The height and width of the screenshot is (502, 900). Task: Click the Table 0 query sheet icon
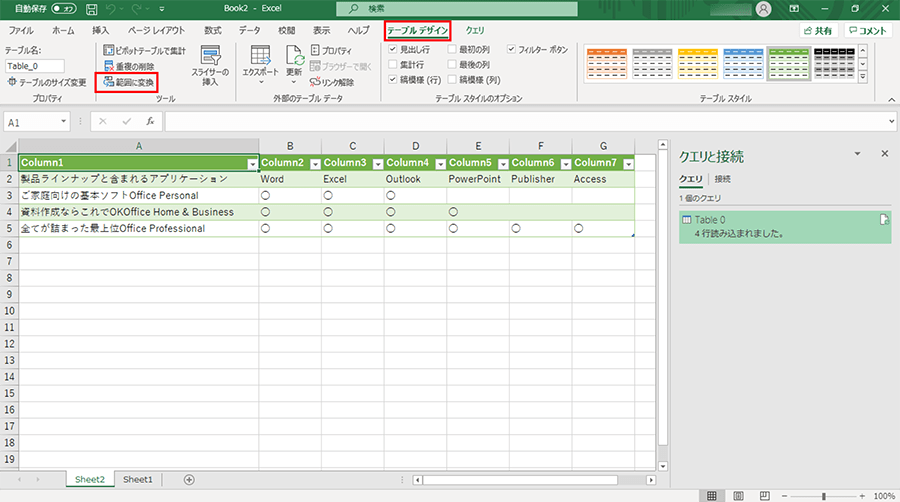pyautogui.click(x=884, y=220)
